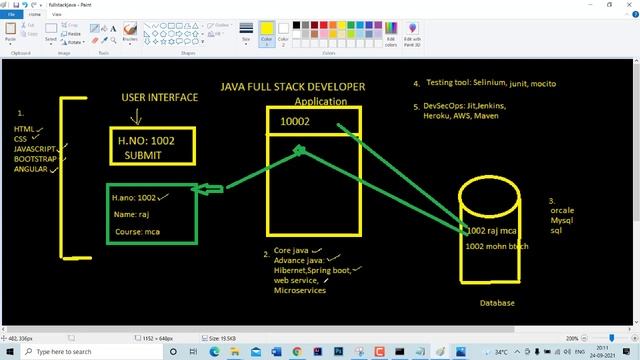Viewport: 640px width, 360px height.
Task: Click the Select rectangle icon
Action: 51,28
